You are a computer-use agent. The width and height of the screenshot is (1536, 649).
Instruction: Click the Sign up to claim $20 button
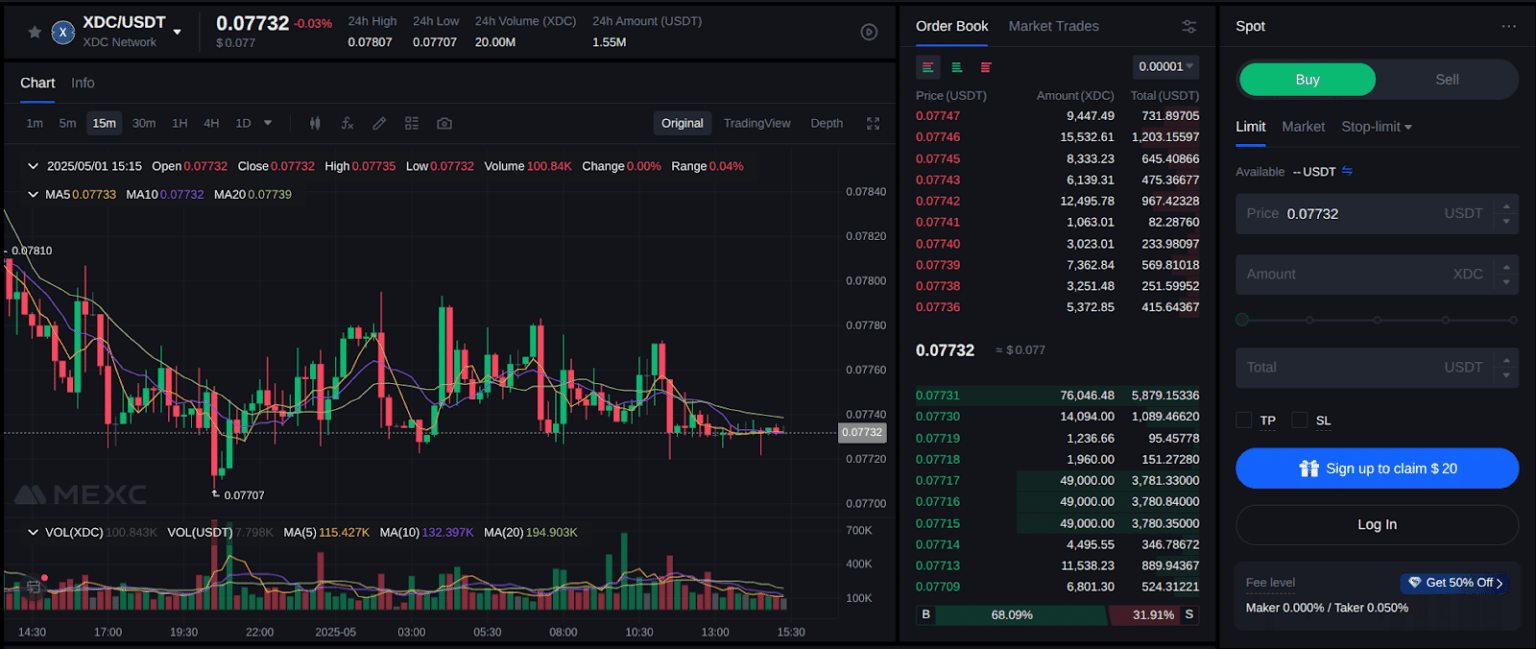tap(1377, 468)
